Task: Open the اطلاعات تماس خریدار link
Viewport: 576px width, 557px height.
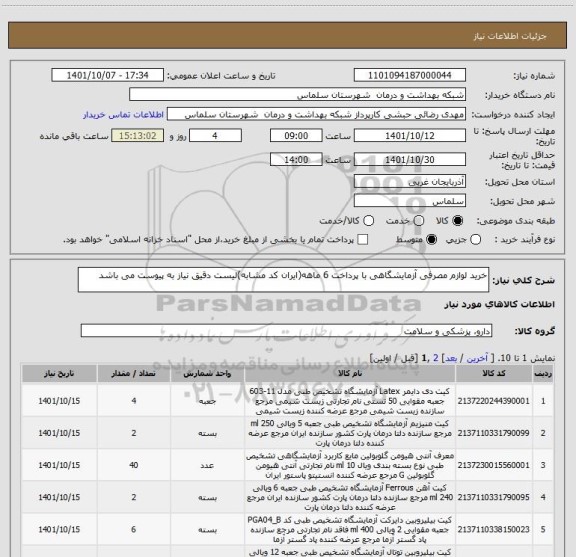Action: point(123,115)
